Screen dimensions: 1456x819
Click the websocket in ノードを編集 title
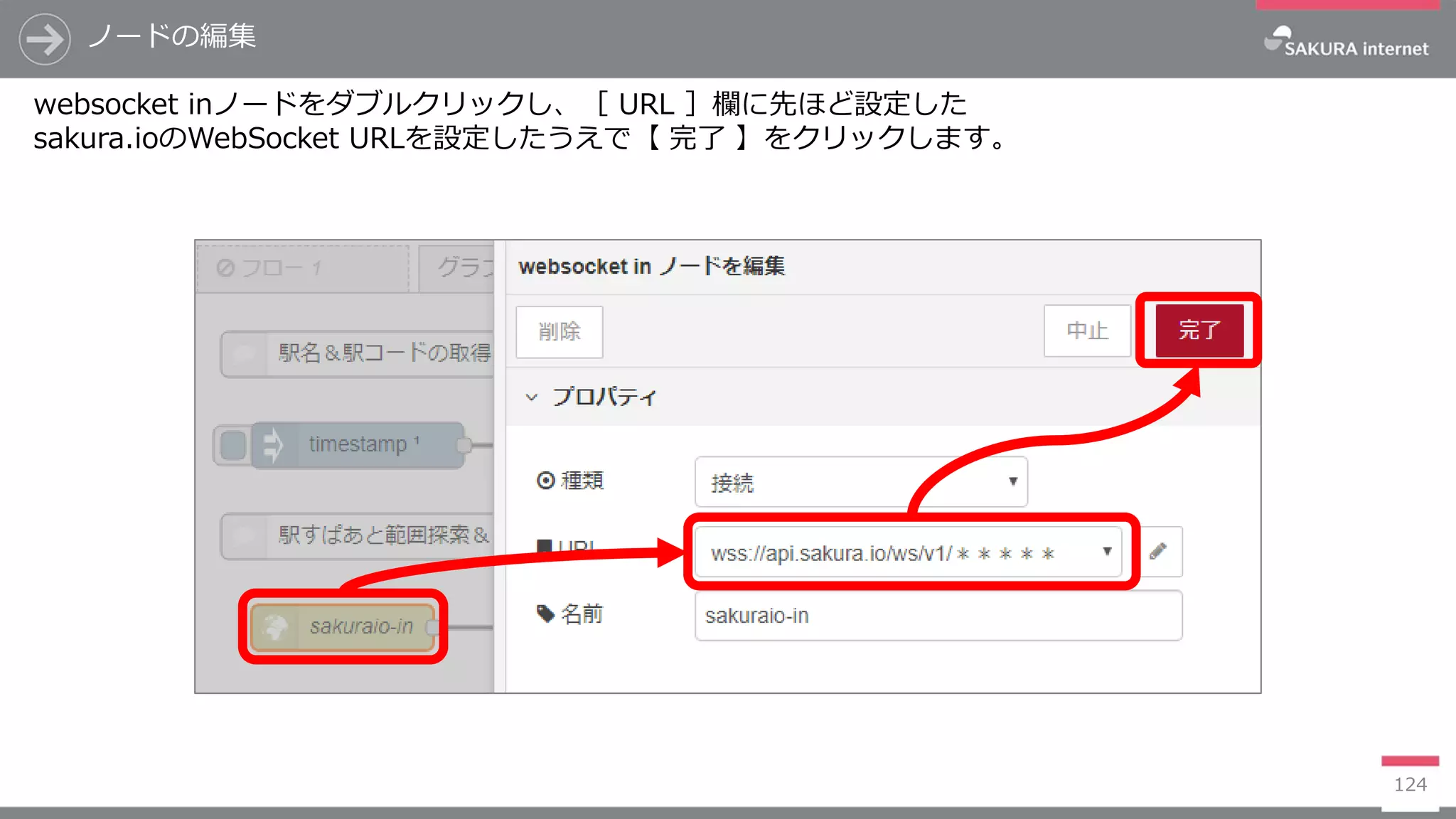652,267
